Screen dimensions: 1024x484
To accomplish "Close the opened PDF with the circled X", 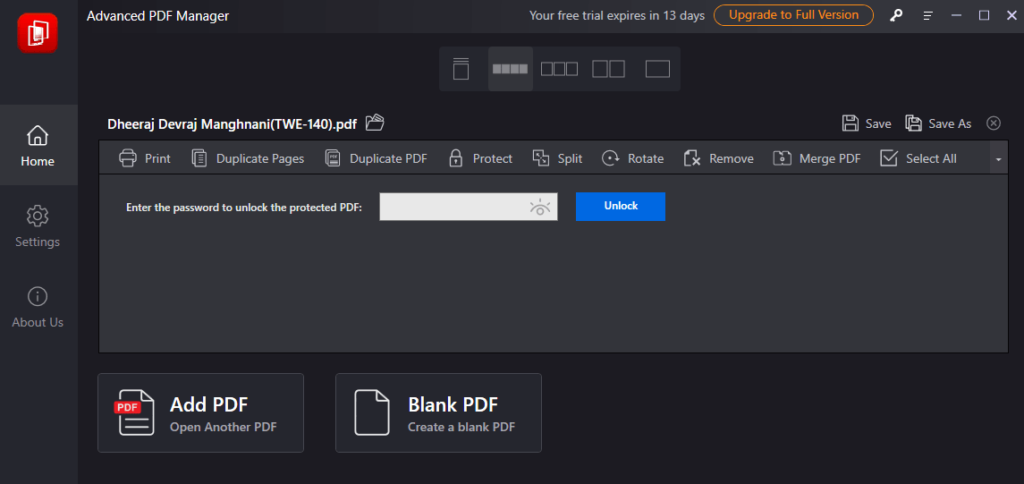I will [x=993, y=123].
